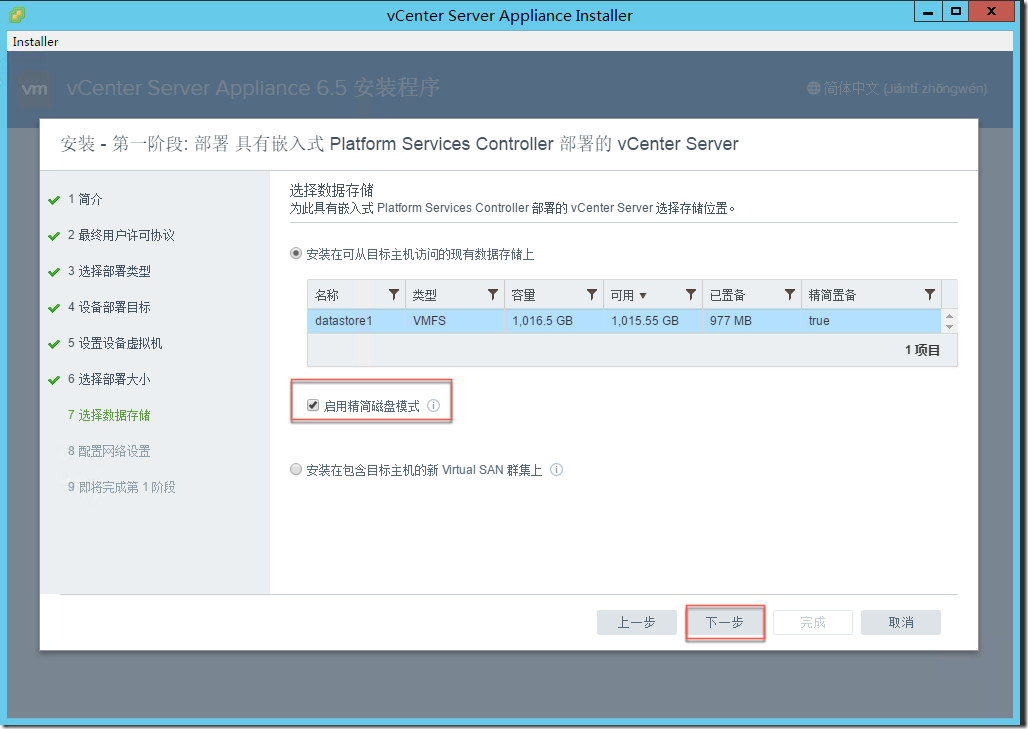Click the globe language icon
Screen dimensions: 1028x729
point(814,88)
